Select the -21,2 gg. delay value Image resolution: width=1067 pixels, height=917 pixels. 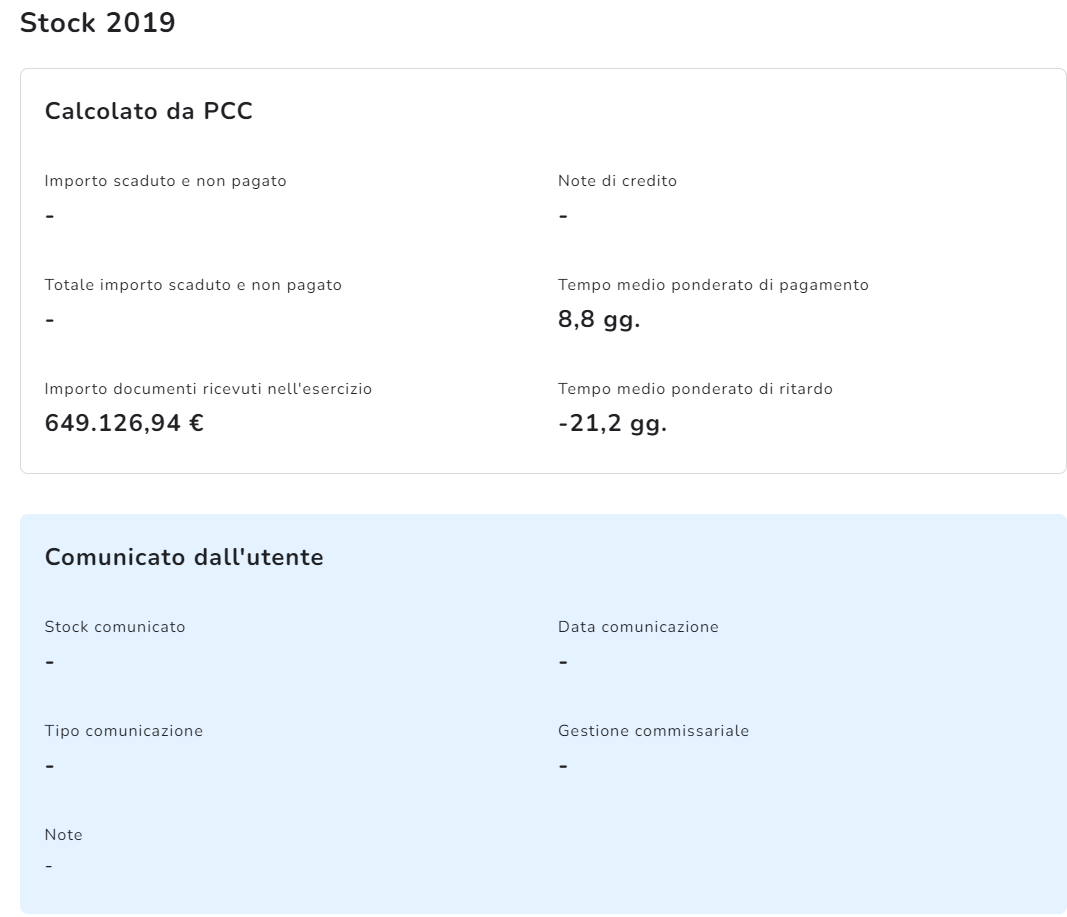point(612,424)
